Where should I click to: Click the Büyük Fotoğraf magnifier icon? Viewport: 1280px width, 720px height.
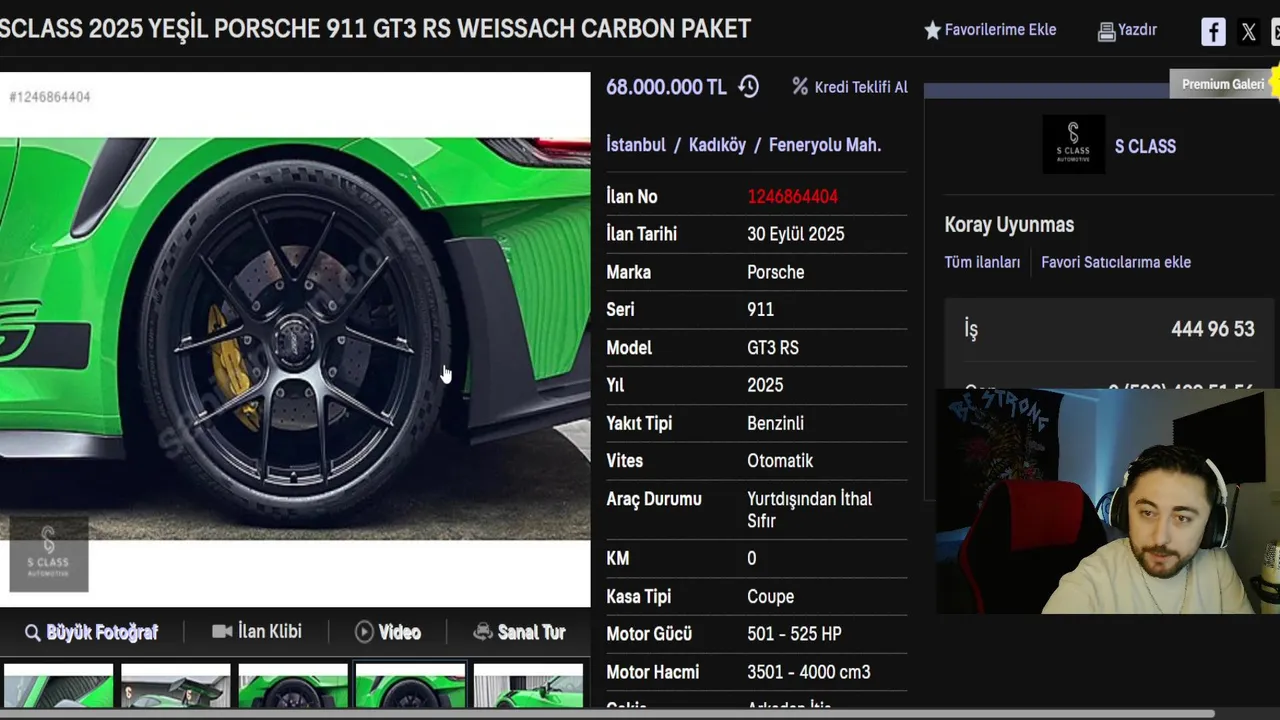coord(32,632)
